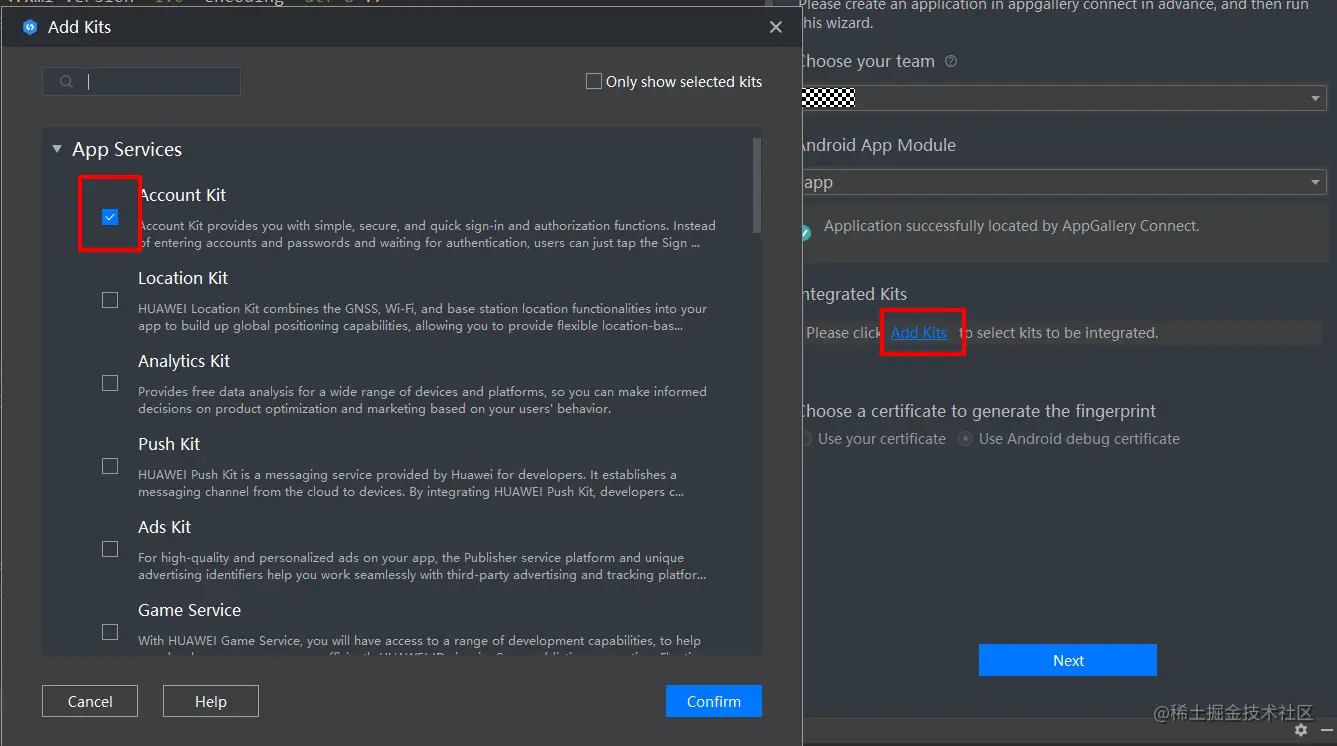Select the Account Kit title text
The width and height of the screenshot is (1337, 746).
[183, 195]
